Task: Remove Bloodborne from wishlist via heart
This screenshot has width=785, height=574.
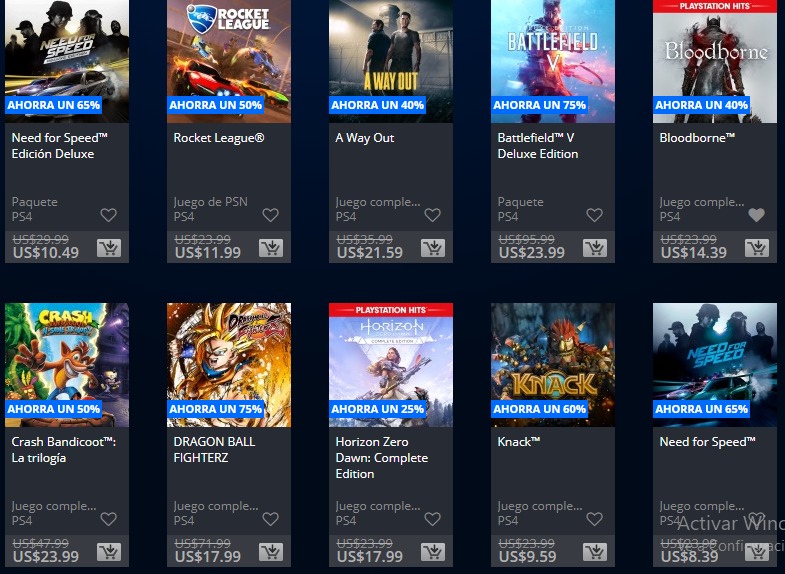Action: [756, 215]
